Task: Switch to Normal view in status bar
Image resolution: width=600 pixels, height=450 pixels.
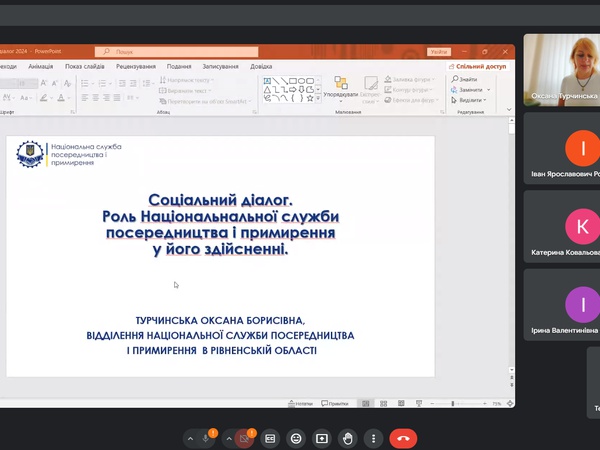Action: (366, 403)
